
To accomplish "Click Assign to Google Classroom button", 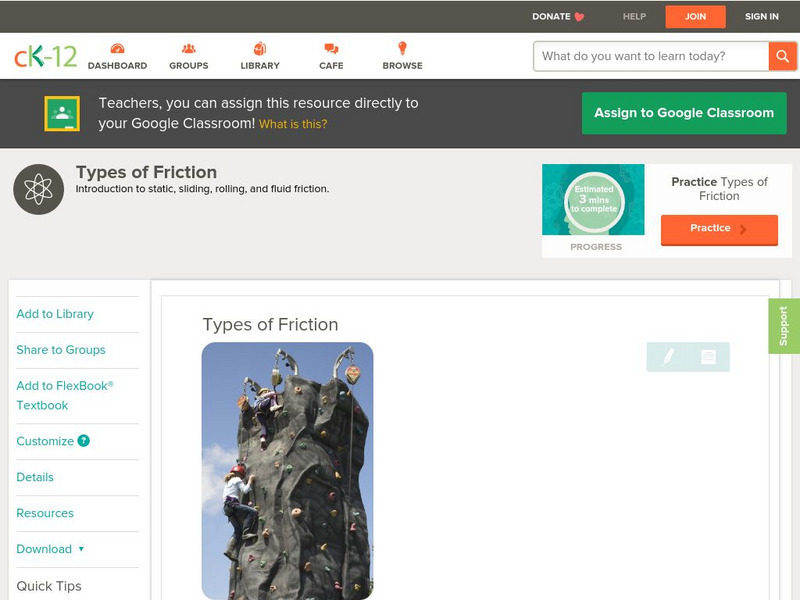I will coord(684,113).
